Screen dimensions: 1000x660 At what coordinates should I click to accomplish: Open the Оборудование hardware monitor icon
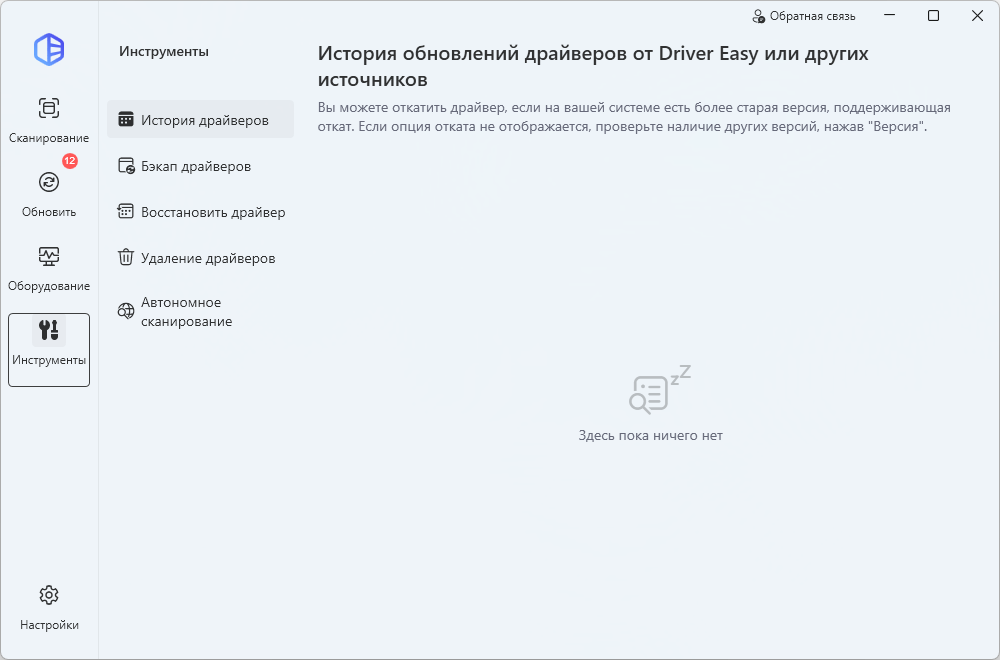coord(49,256)
